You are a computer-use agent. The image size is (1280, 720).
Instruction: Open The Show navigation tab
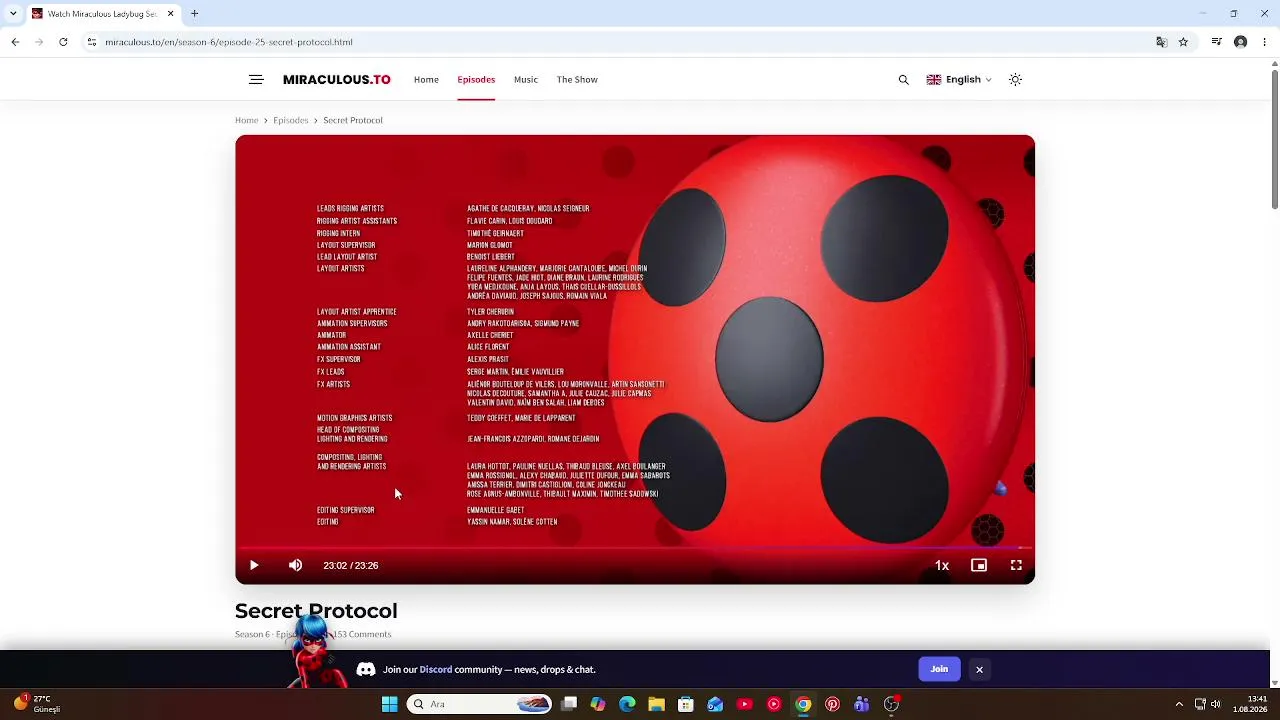pos(577,80)
